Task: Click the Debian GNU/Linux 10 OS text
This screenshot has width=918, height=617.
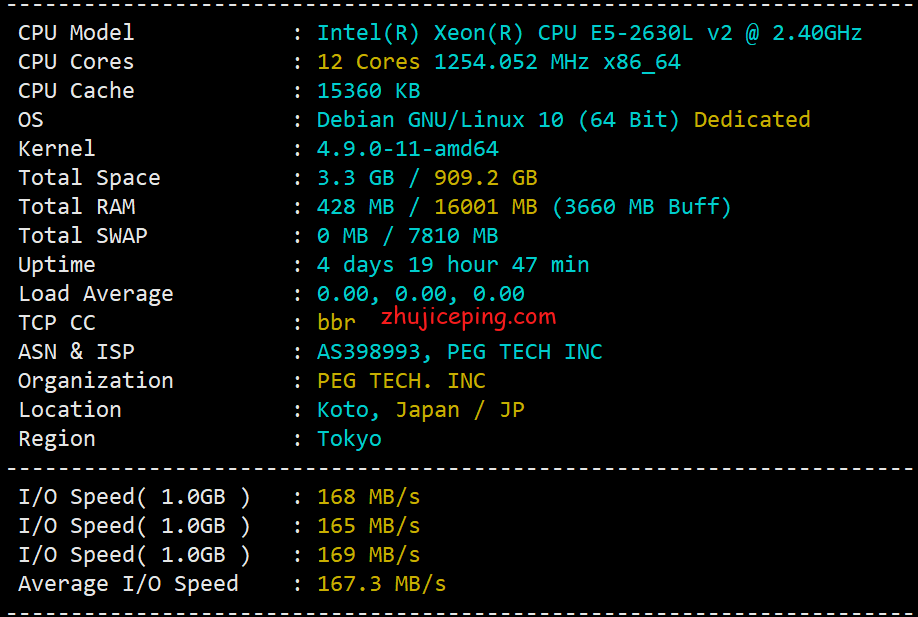Action: tap(497, 120)
